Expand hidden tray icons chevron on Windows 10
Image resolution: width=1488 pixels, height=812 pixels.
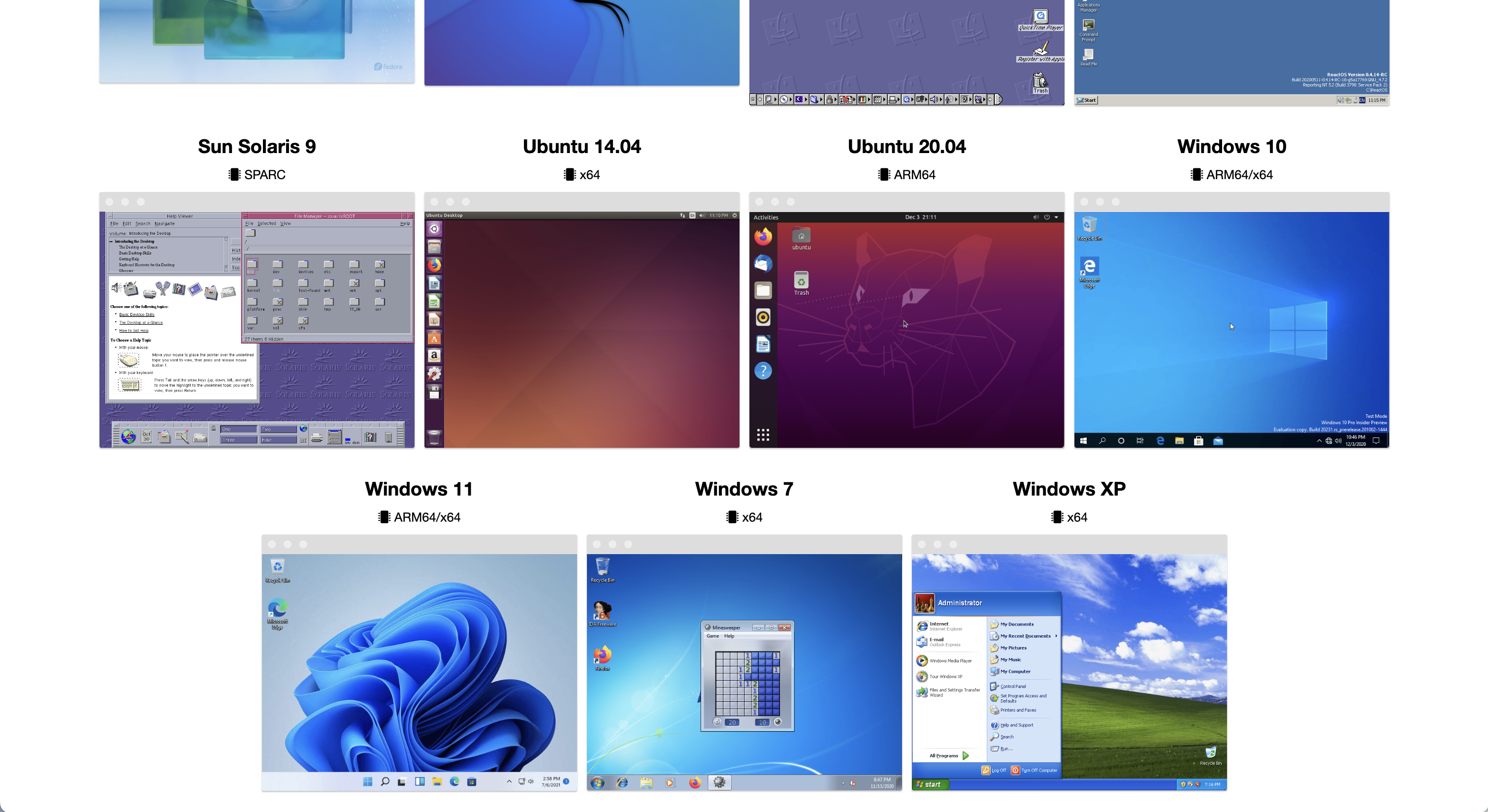click(x=1319, y=440)
